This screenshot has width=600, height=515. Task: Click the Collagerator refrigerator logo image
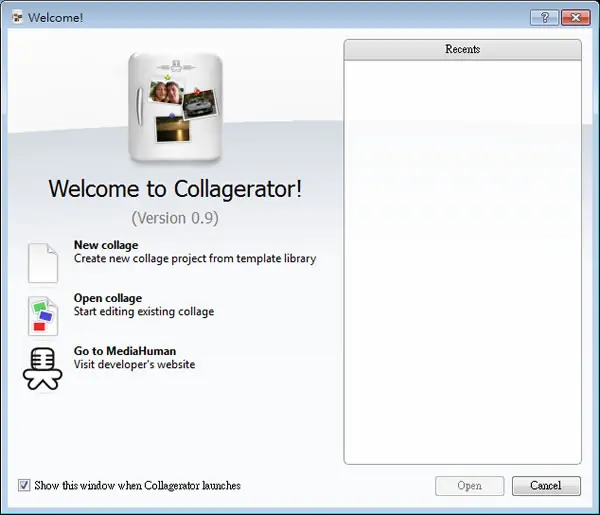[175, 107]
